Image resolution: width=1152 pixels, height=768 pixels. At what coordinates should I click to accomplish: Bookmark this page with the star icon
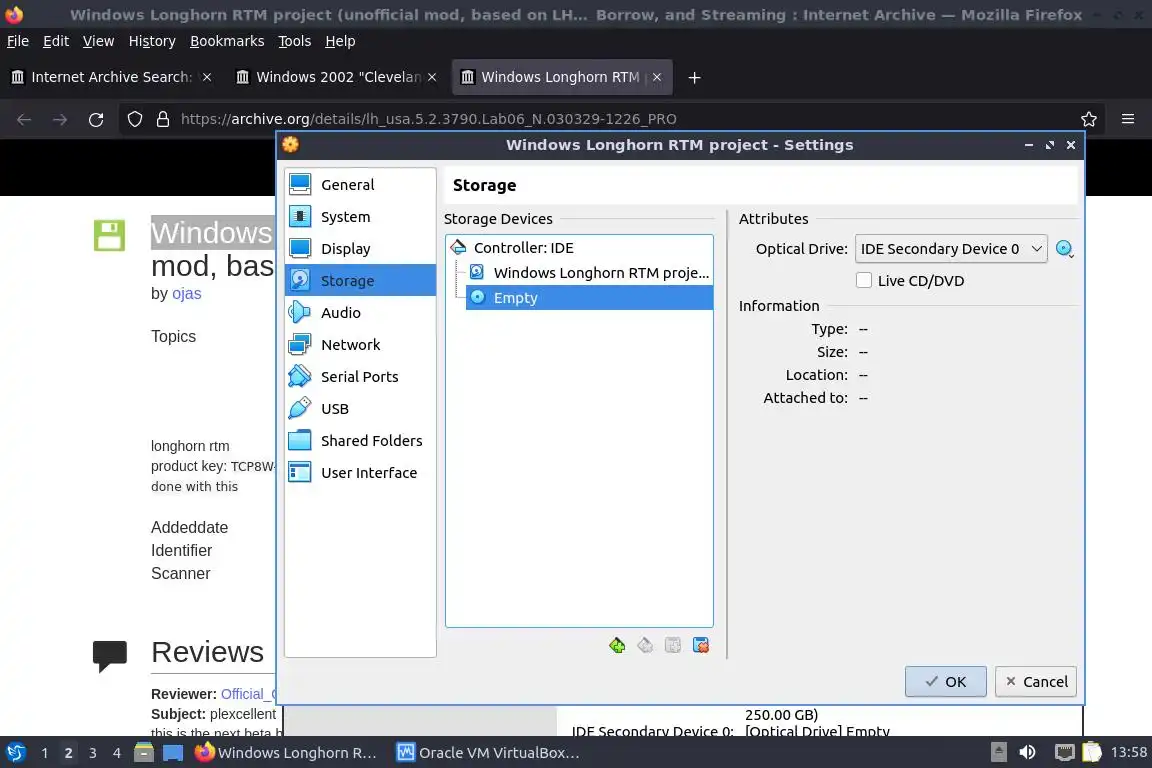pyautogui.click(x=1089, y=119)
